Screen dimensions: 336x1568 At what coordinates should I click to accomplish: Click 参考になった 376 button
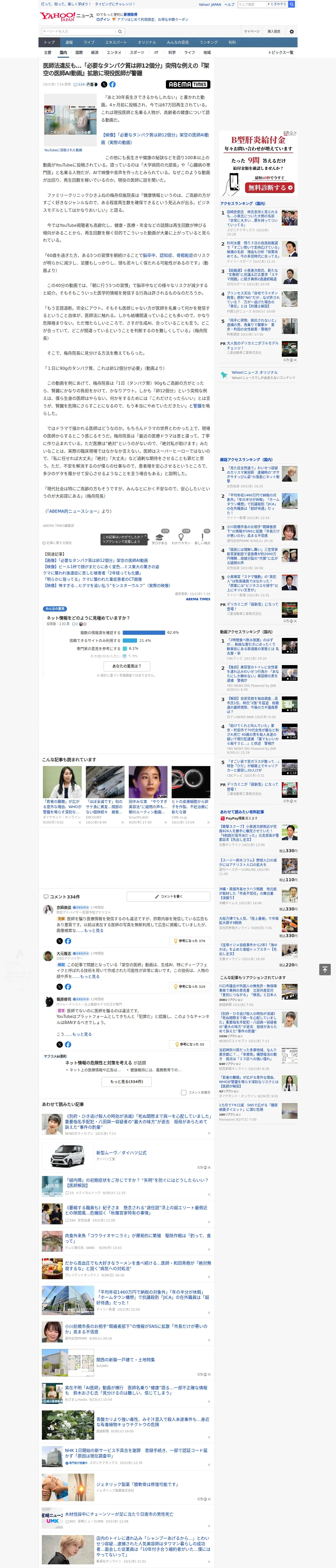190,941
